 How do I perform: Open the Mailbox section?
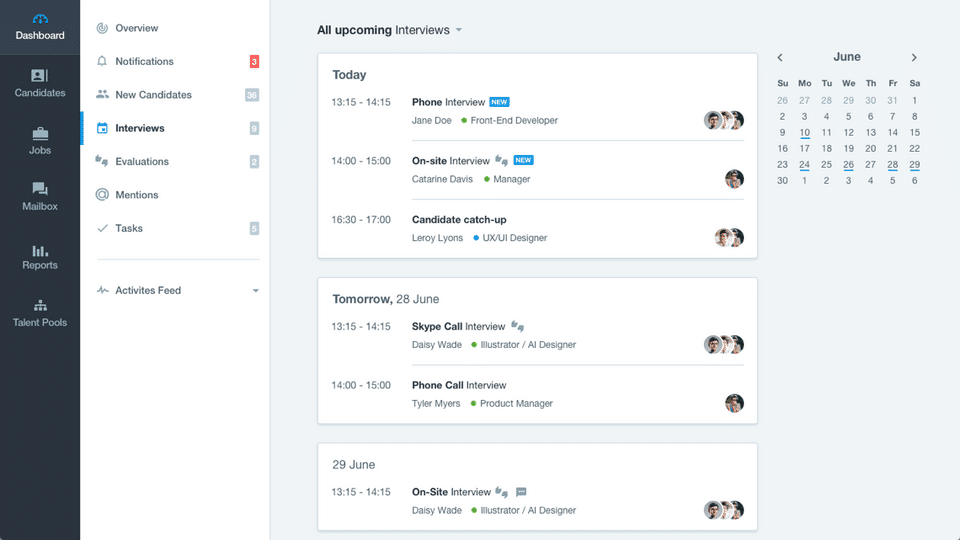coord(40,197)
